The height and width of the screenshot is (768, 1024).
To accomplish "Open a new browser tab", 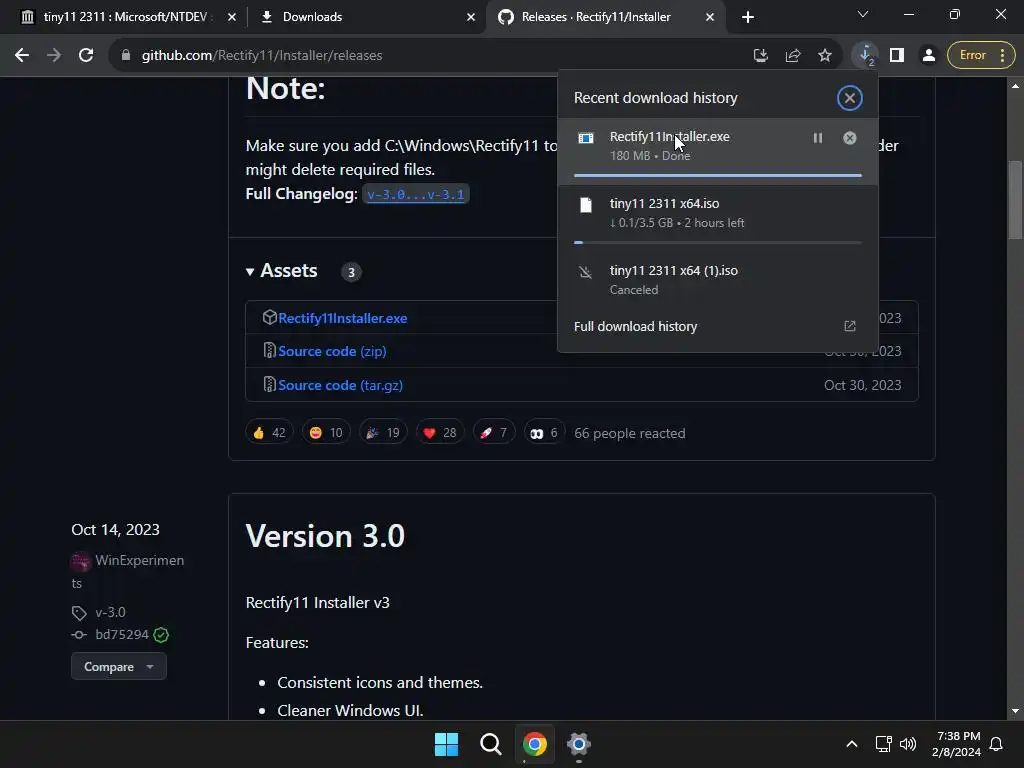I will point(748,17).
